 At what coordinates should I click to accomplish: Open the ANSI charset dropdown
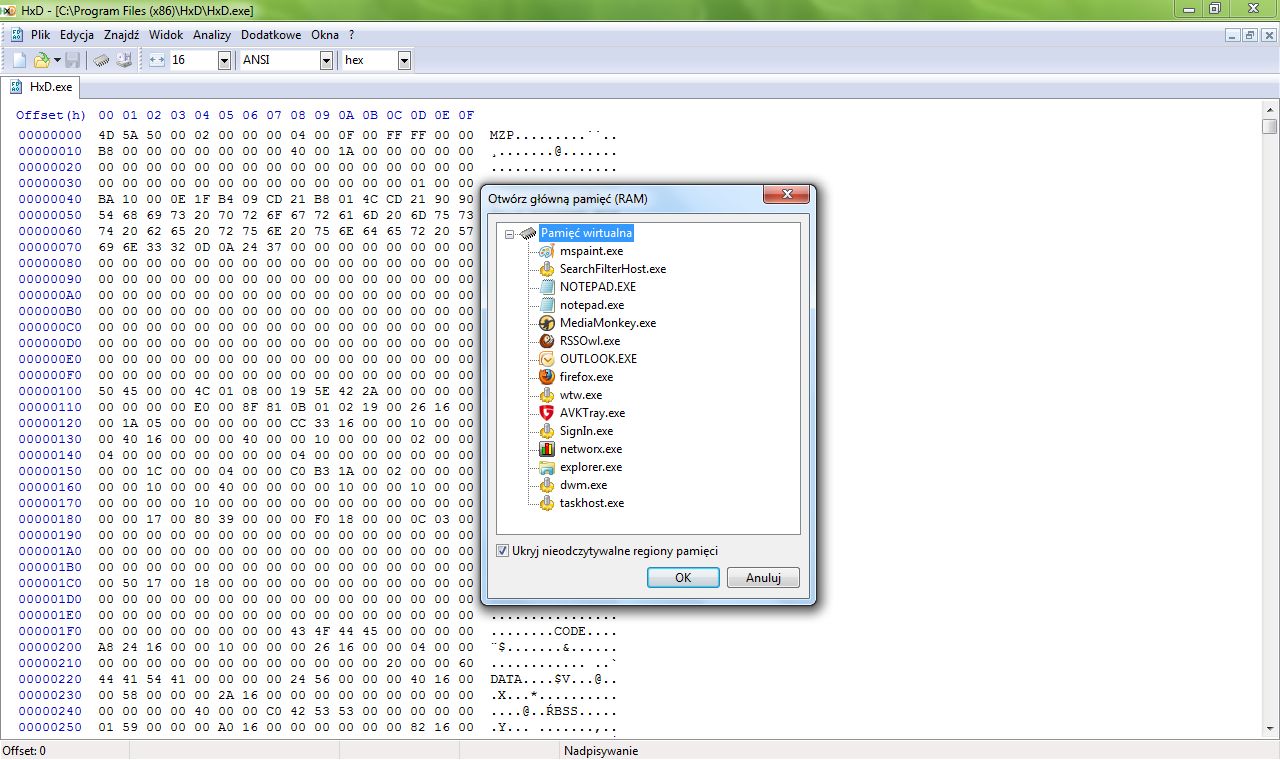coord(326,60)
